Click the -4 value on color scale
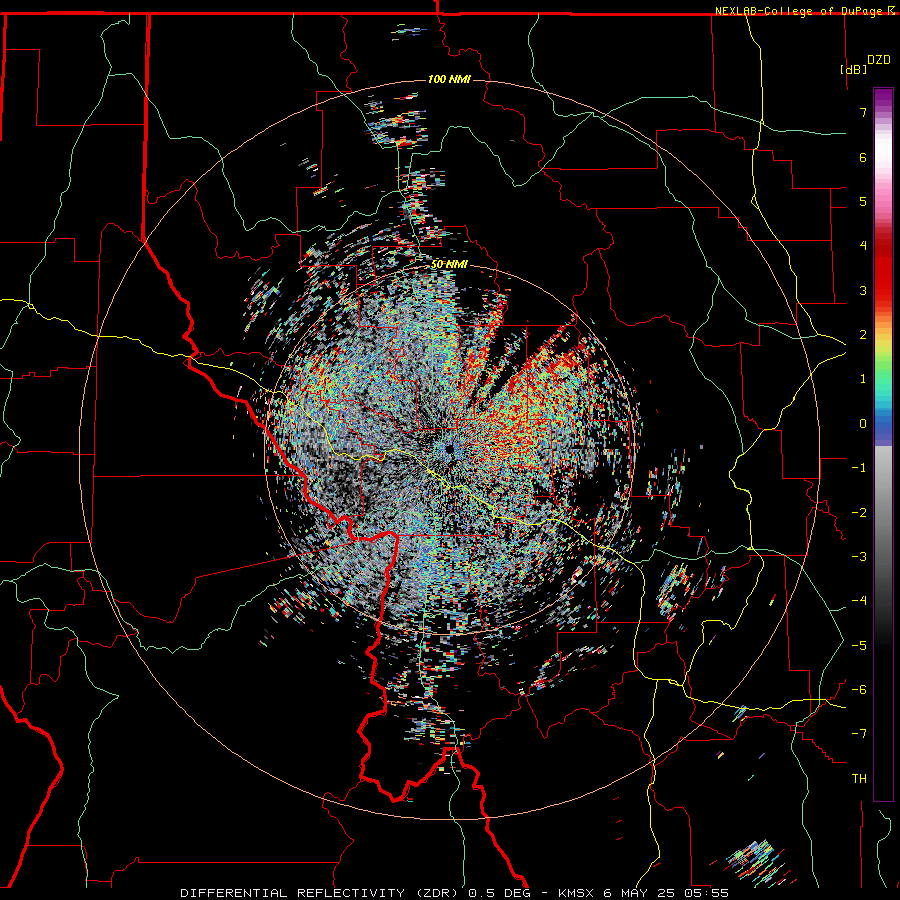The height and width of the screenshot is (900, 900). click(x=859, y=601)
